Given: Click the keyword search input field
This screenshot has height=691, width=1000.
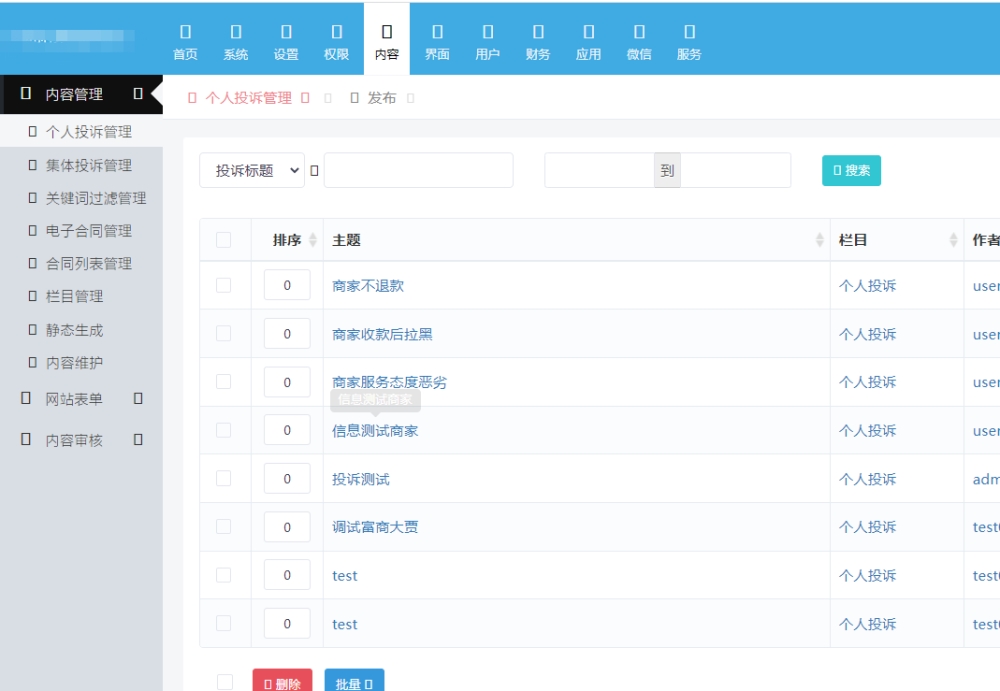Looking at the screenshot, I should (x=418, y=170).
